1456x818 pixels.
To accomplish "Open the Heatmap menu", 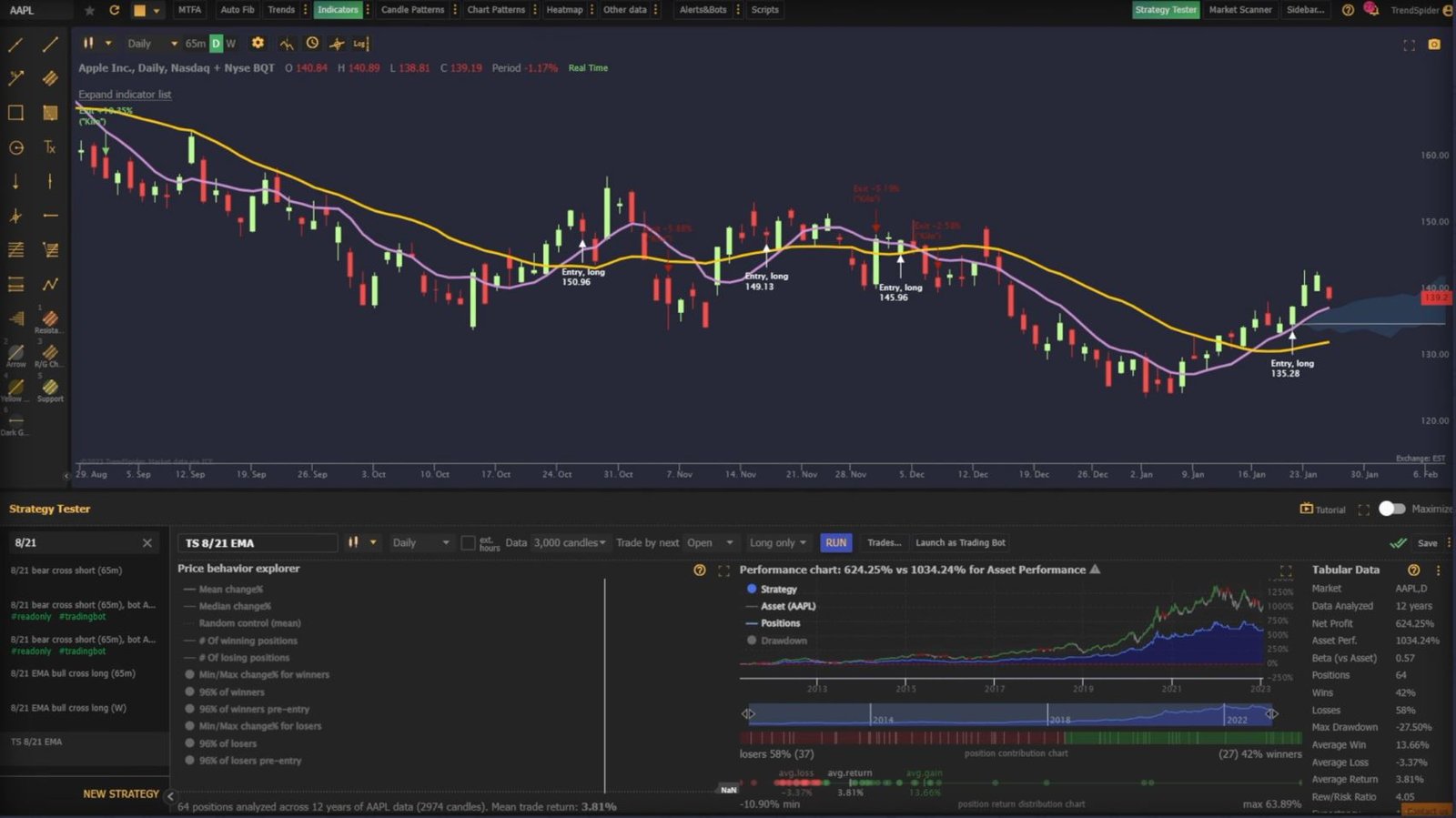I will [x=564, y=10].
